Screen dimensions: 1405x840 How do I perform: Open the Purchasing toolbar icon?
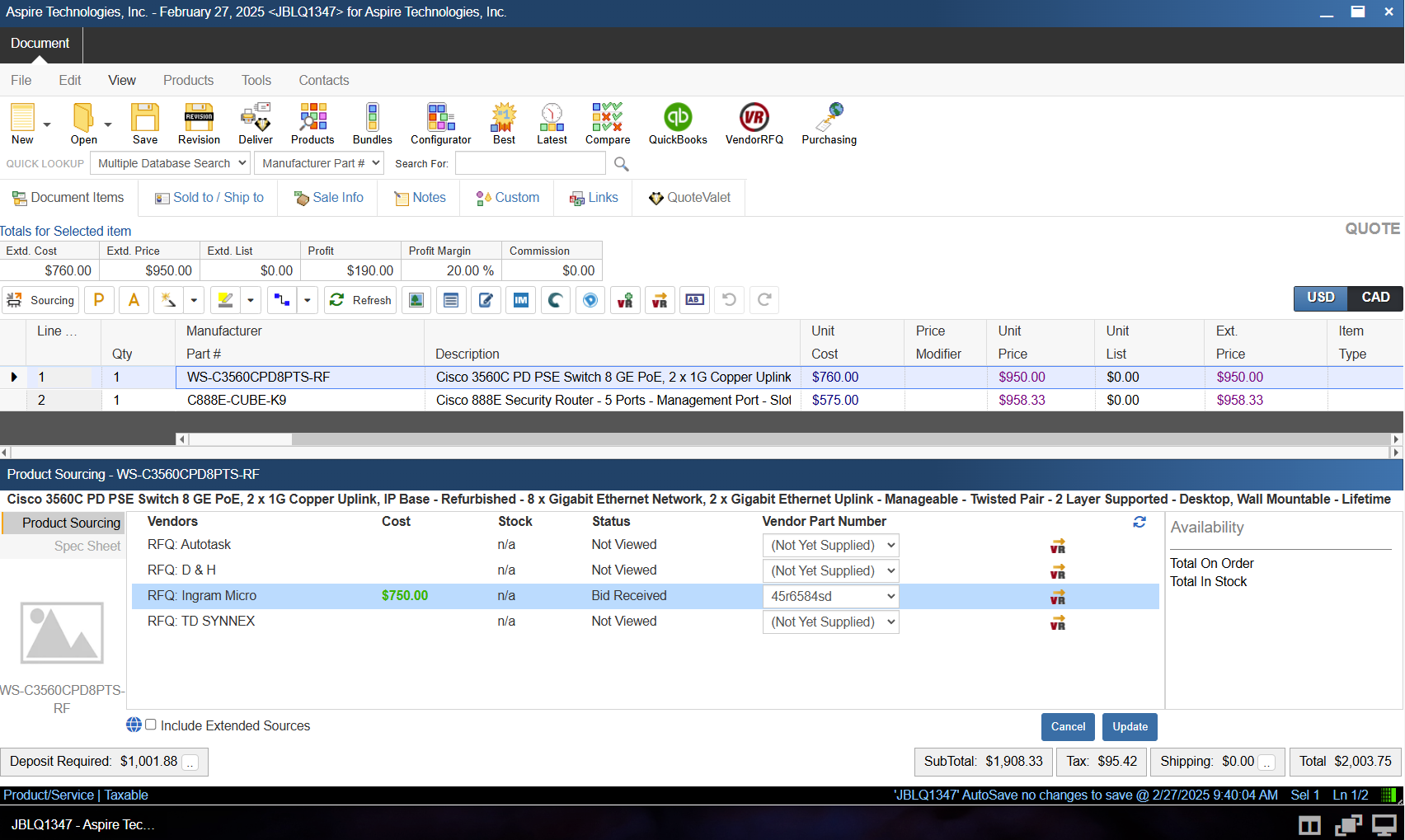tap(829, 124)
